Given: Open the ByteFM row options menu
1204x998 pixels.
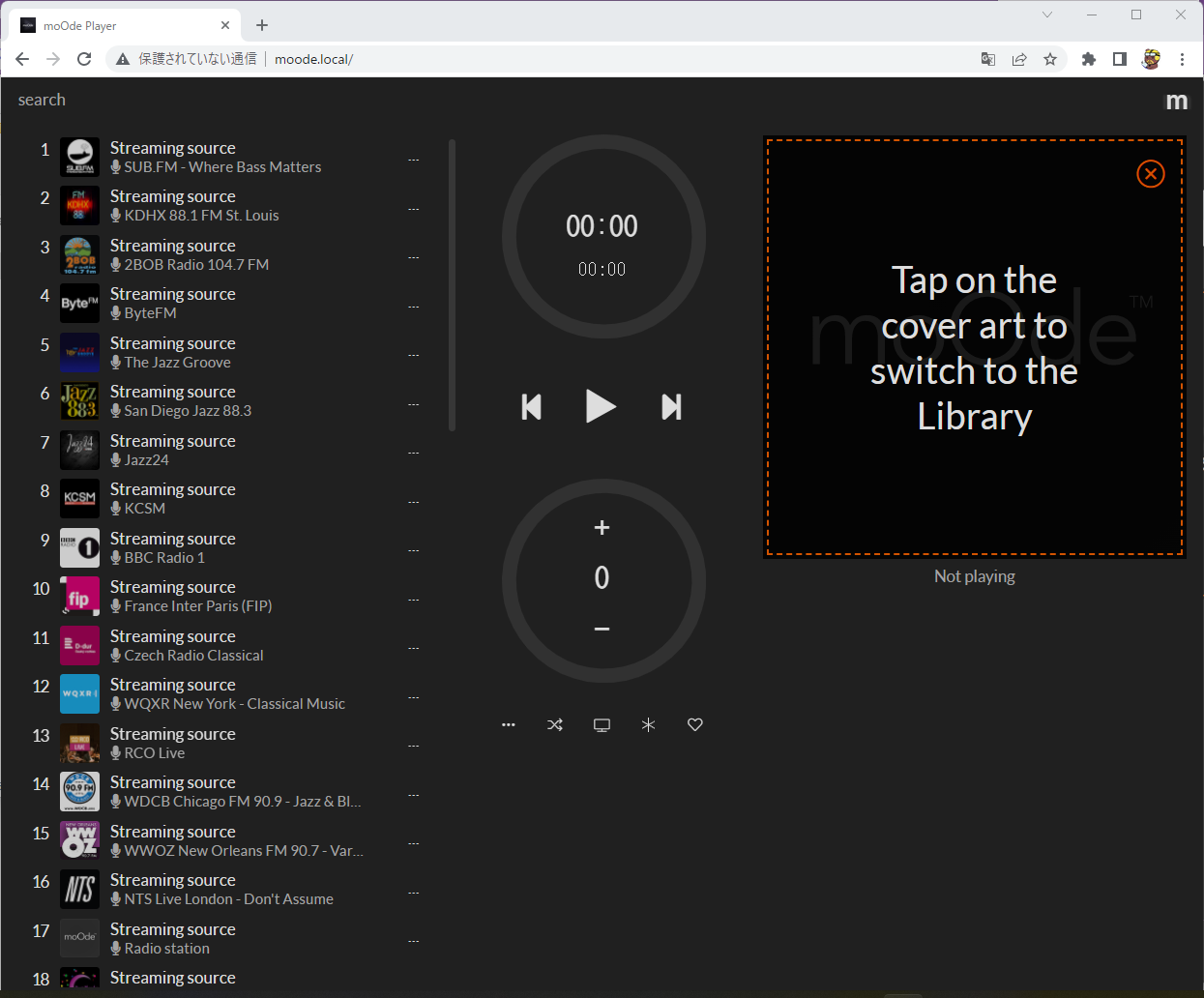Looking at the screenshot, I should coord(414,307).
